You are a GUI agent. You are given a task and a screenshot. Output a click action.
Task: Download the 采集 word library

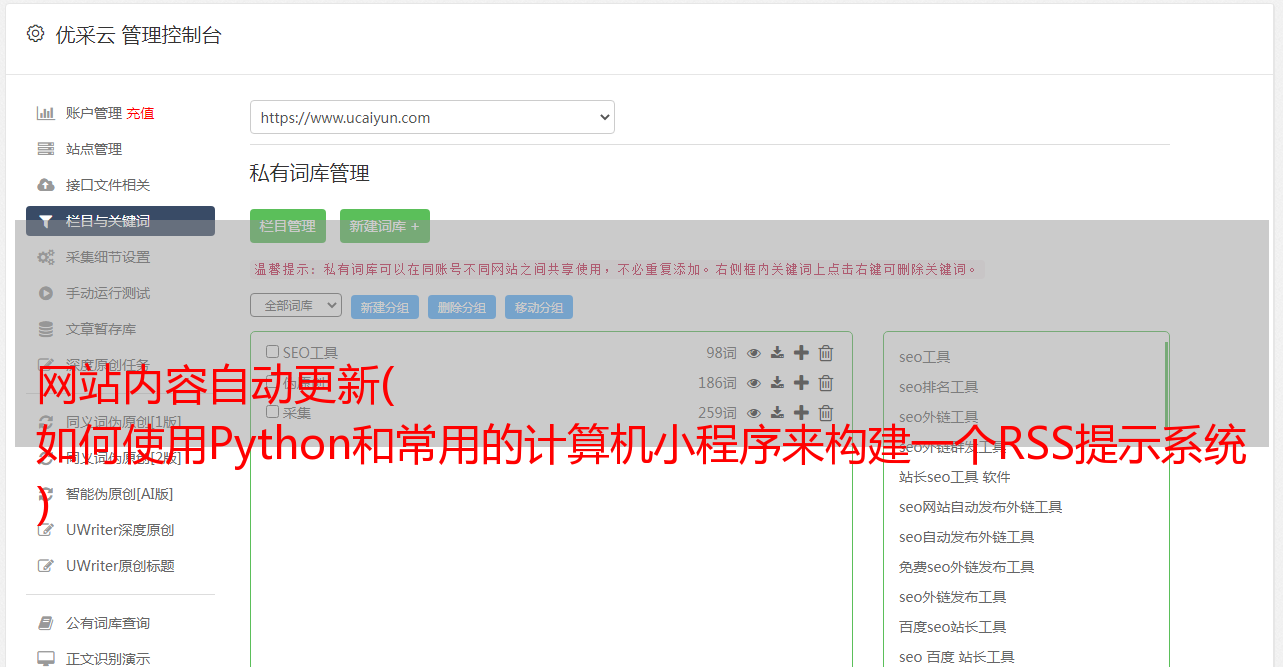point(777,413)
